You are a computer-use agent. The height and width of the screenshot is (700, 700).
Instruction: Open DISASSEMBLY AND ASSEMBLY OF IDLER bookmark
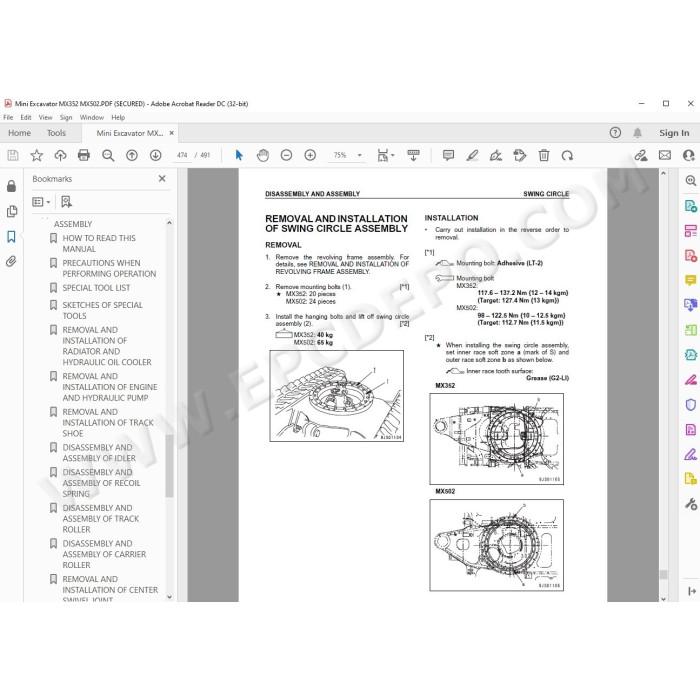tap(99, 453)
